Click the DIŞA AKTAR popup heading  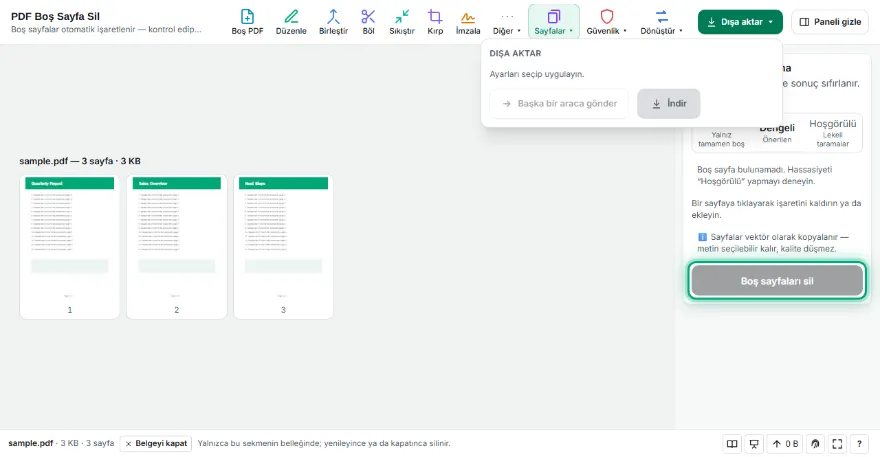tap(515, 53)
